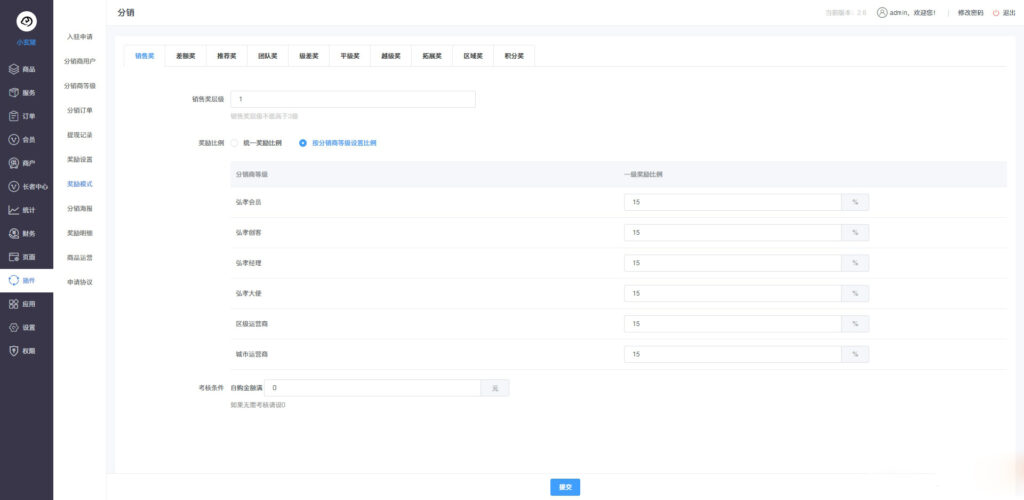Open the 财务 (Finance) sidebar icon
Screen dimensions: 1024x500
click(14, 233)
